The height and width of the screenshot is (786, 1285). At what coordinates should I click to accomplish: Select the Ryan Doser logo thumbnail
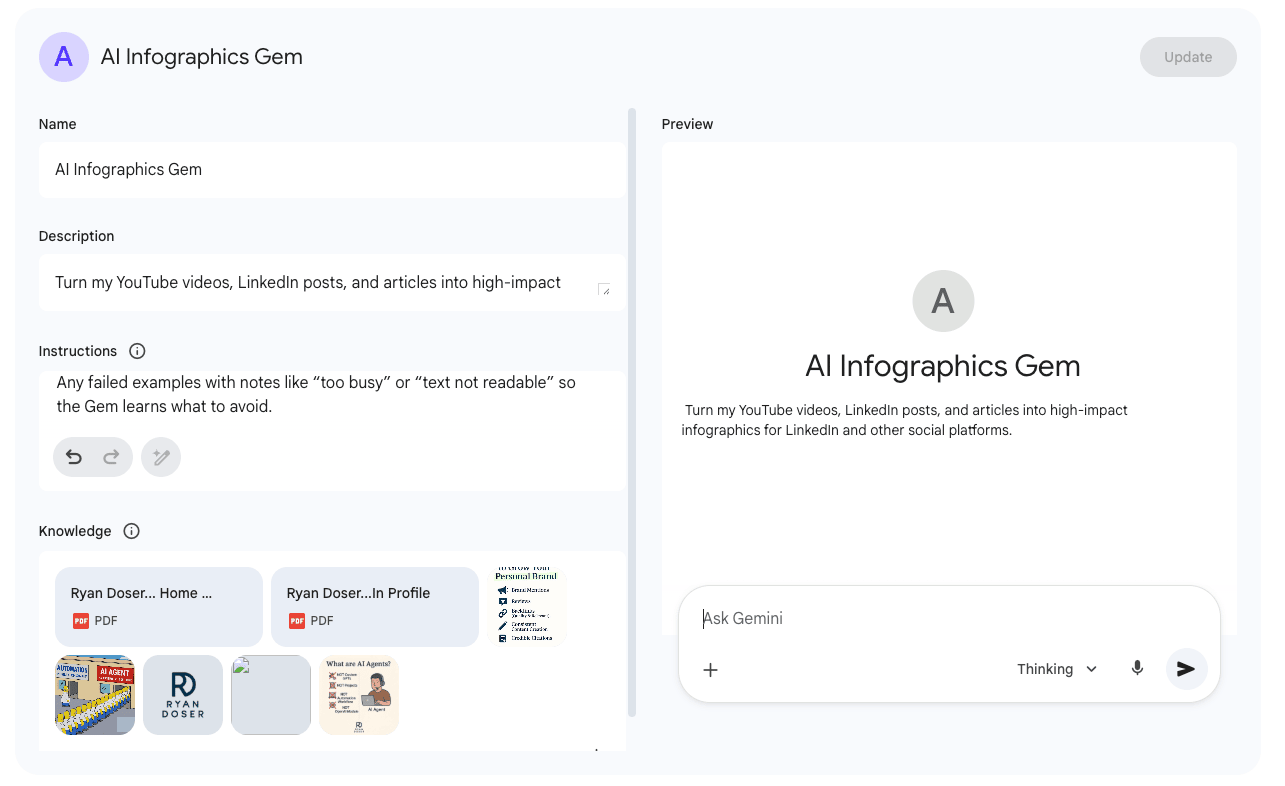(183, 695)
